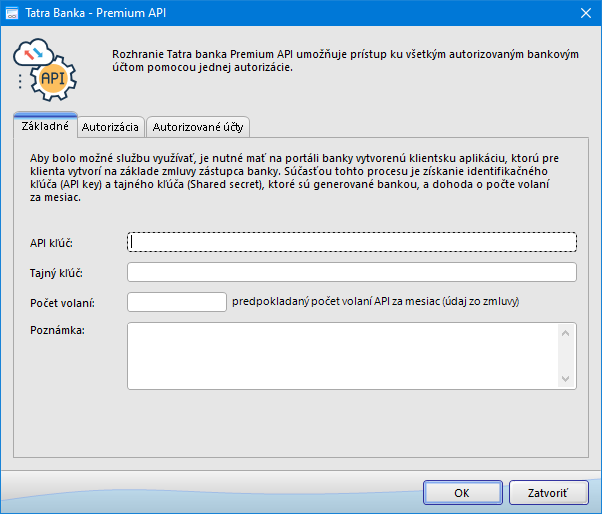This screenshot has width=602, height=514.
Task: Click the Poznámka scrollbar down arrow
Action: 565,379
